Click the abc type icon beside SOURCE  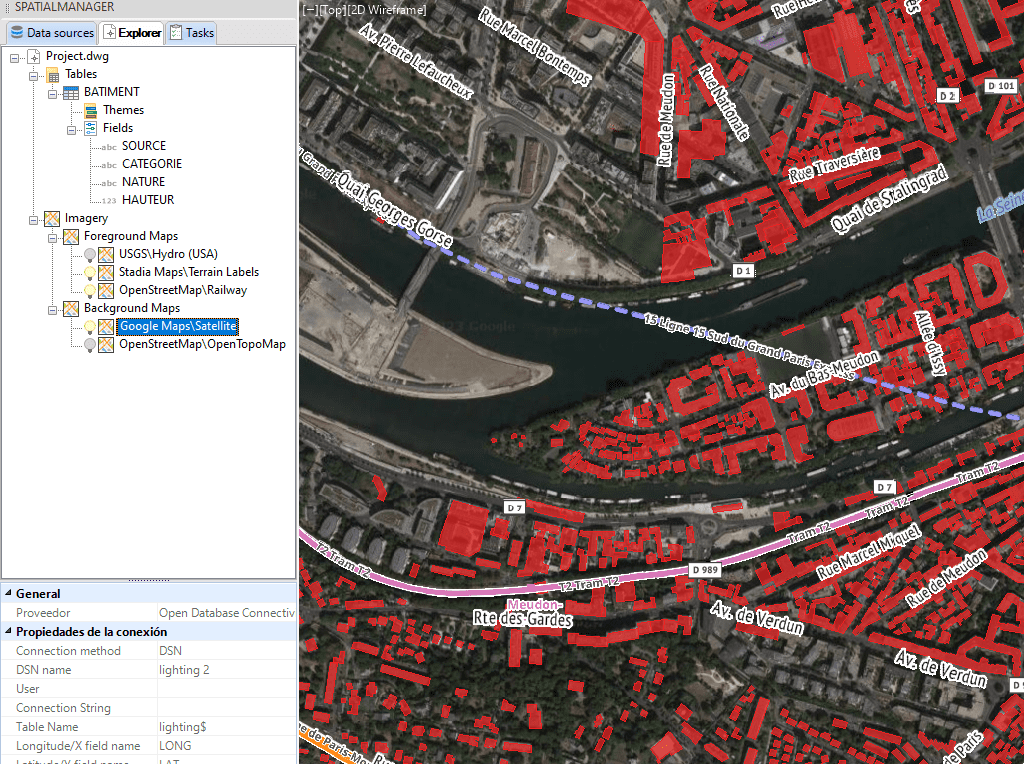(108, 147)
